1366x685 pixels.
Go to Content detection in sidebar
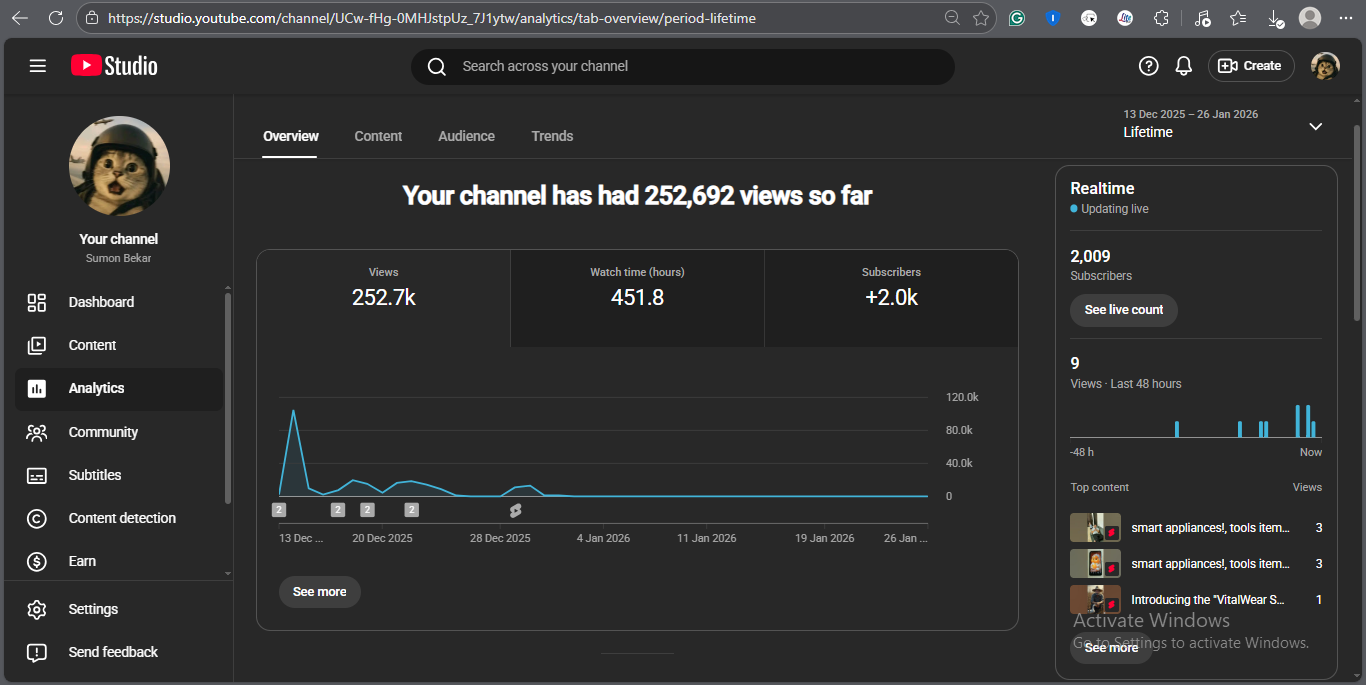pos(121,518)
